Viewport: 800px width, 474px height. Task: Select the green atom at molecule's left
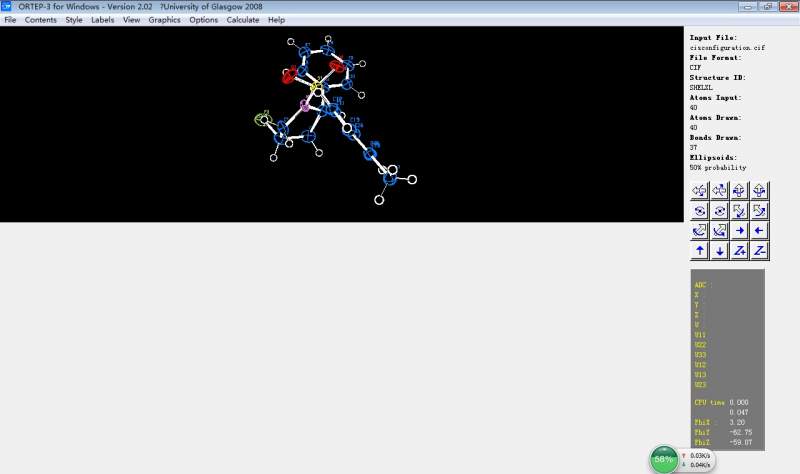pyautogui.click(x=261, y=119)
